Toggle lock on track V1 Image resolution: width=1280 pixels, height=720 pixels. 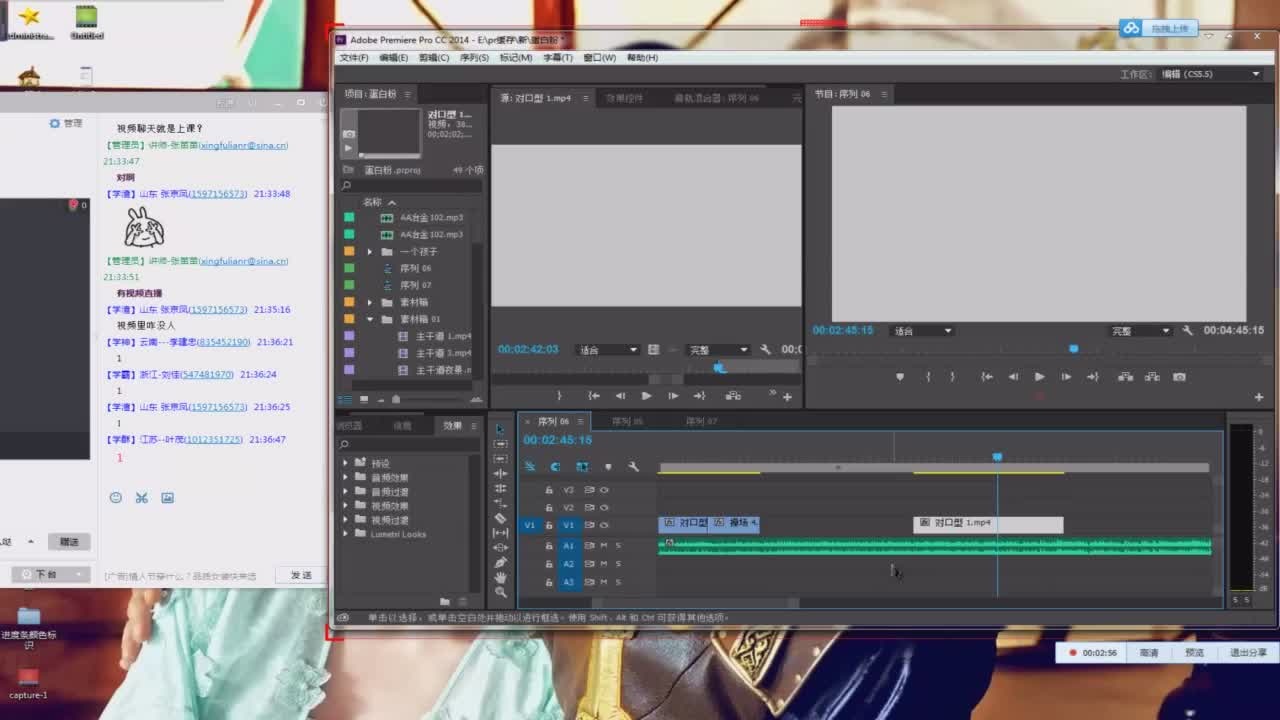pos(549,525)
